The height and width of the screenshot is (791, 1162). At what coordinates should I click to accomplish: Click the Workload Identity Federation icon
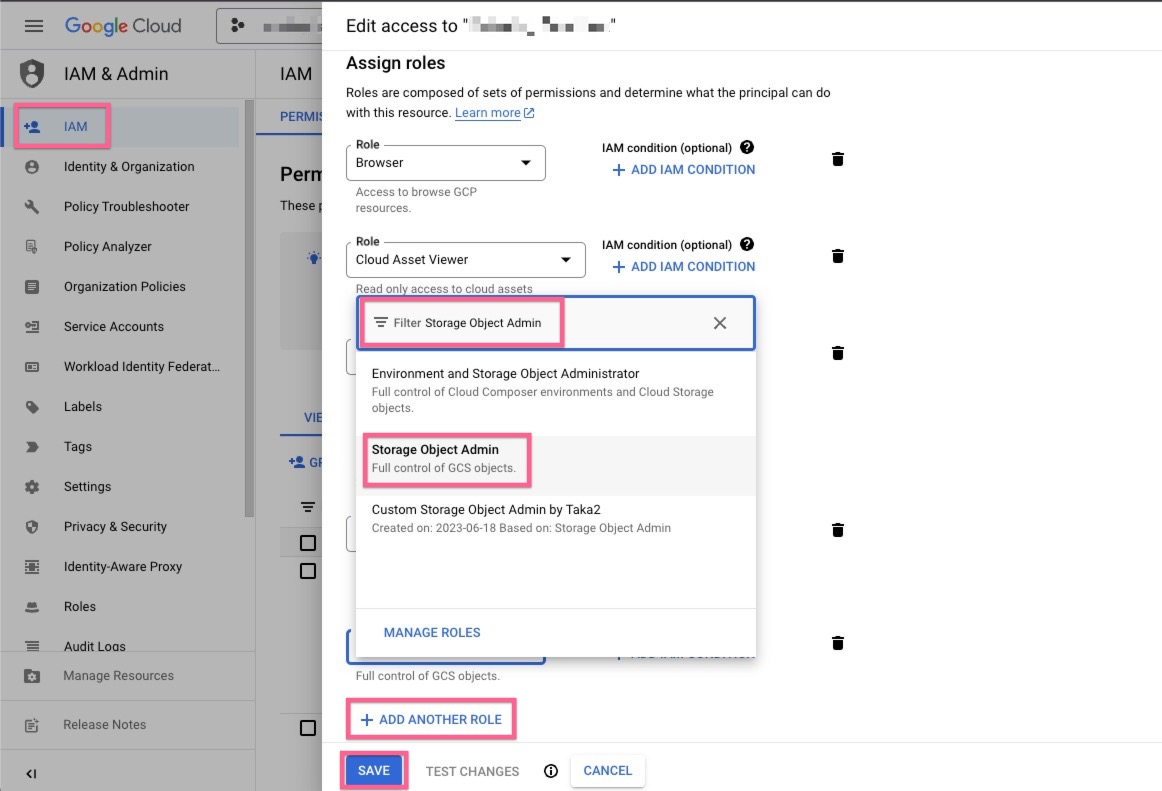pyautogui.click(x=32, y=367)
